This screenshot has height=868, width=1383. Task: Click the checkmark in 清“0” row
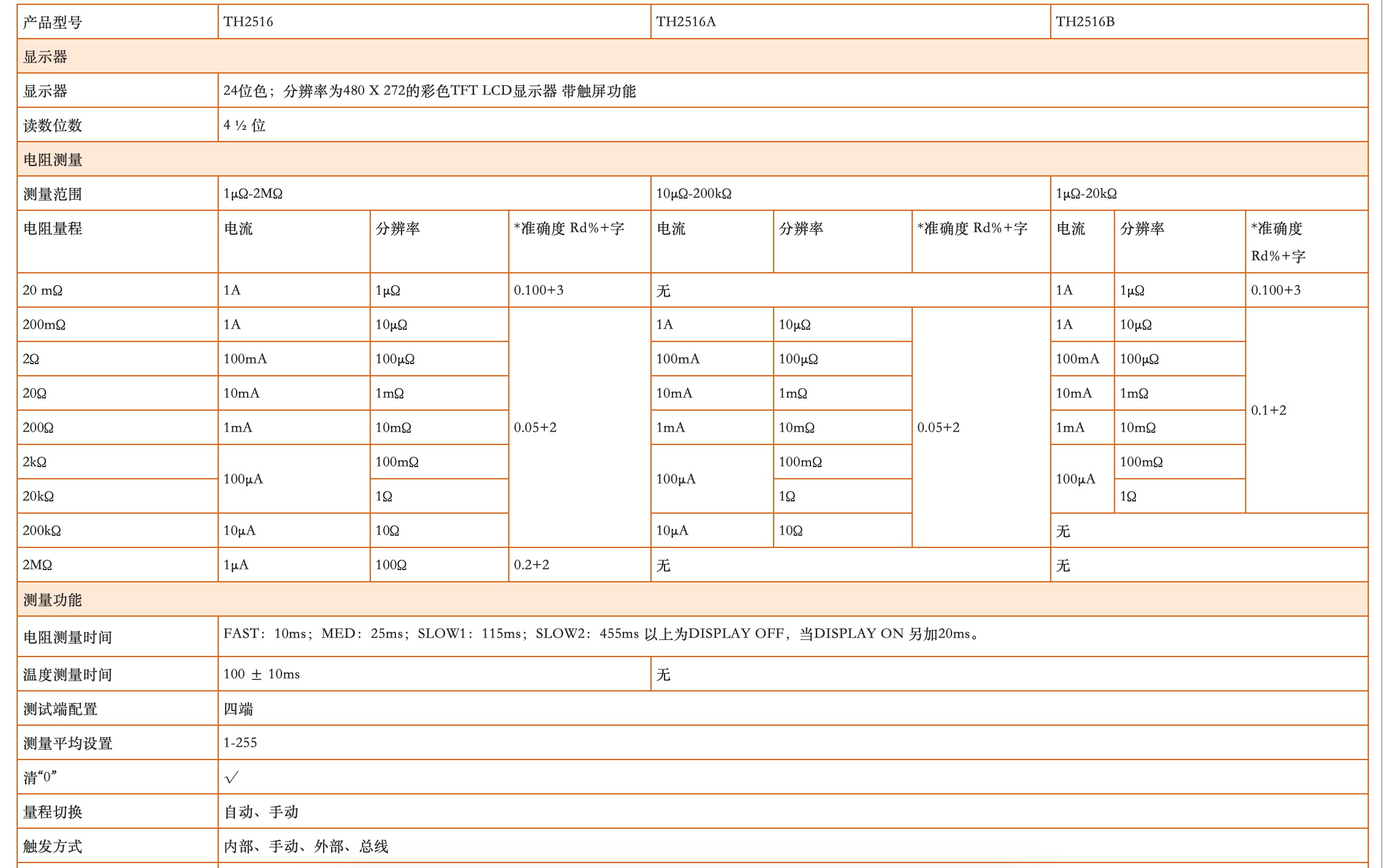(x=232, y=777)
